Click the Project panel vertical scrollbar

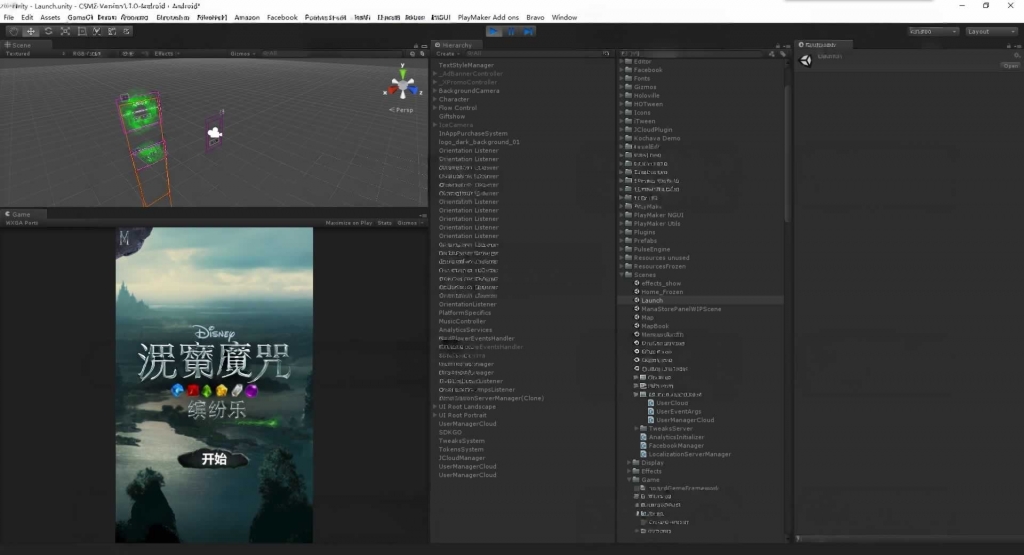click(788, 153)
